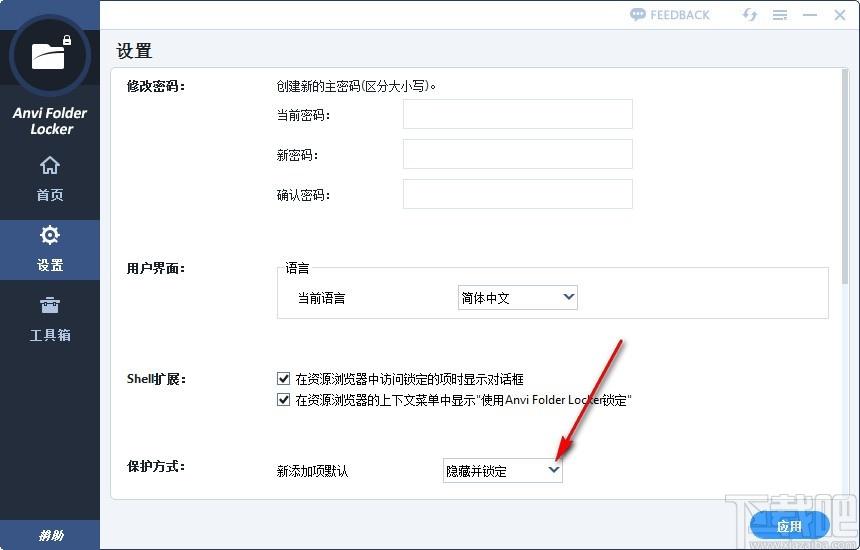Click the 用户界面 section label
The height and width of the screenshot is (550, 860).
pos(156,268)
